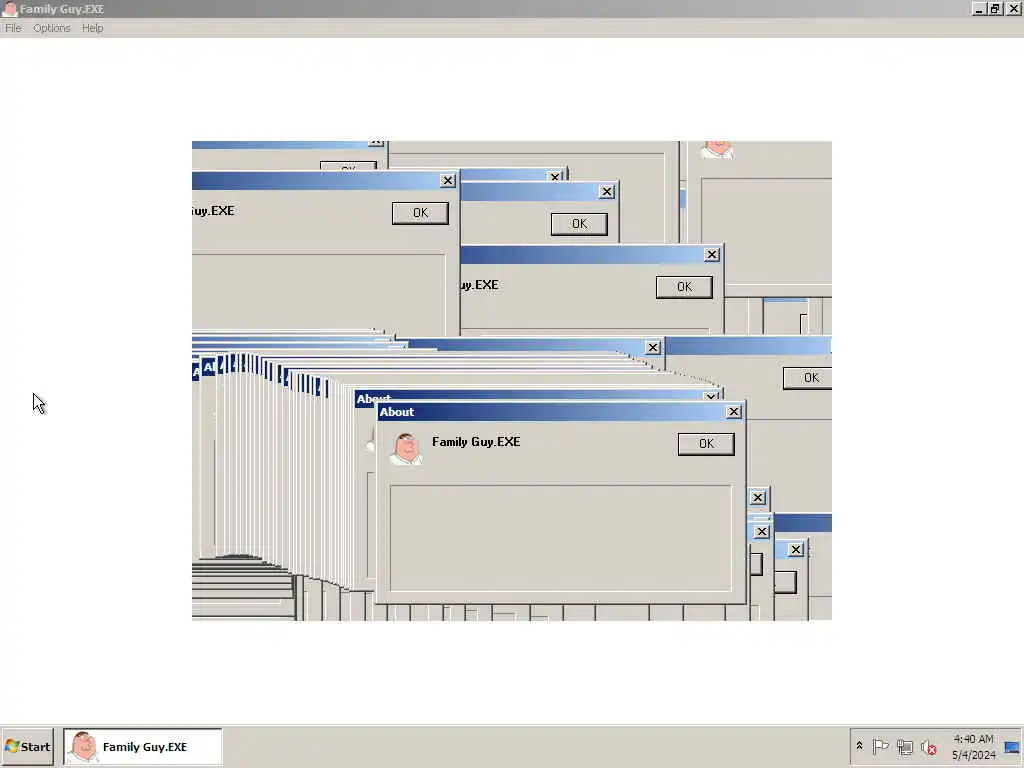Select Family Guy.EXE taskbar button

[143, 747]
